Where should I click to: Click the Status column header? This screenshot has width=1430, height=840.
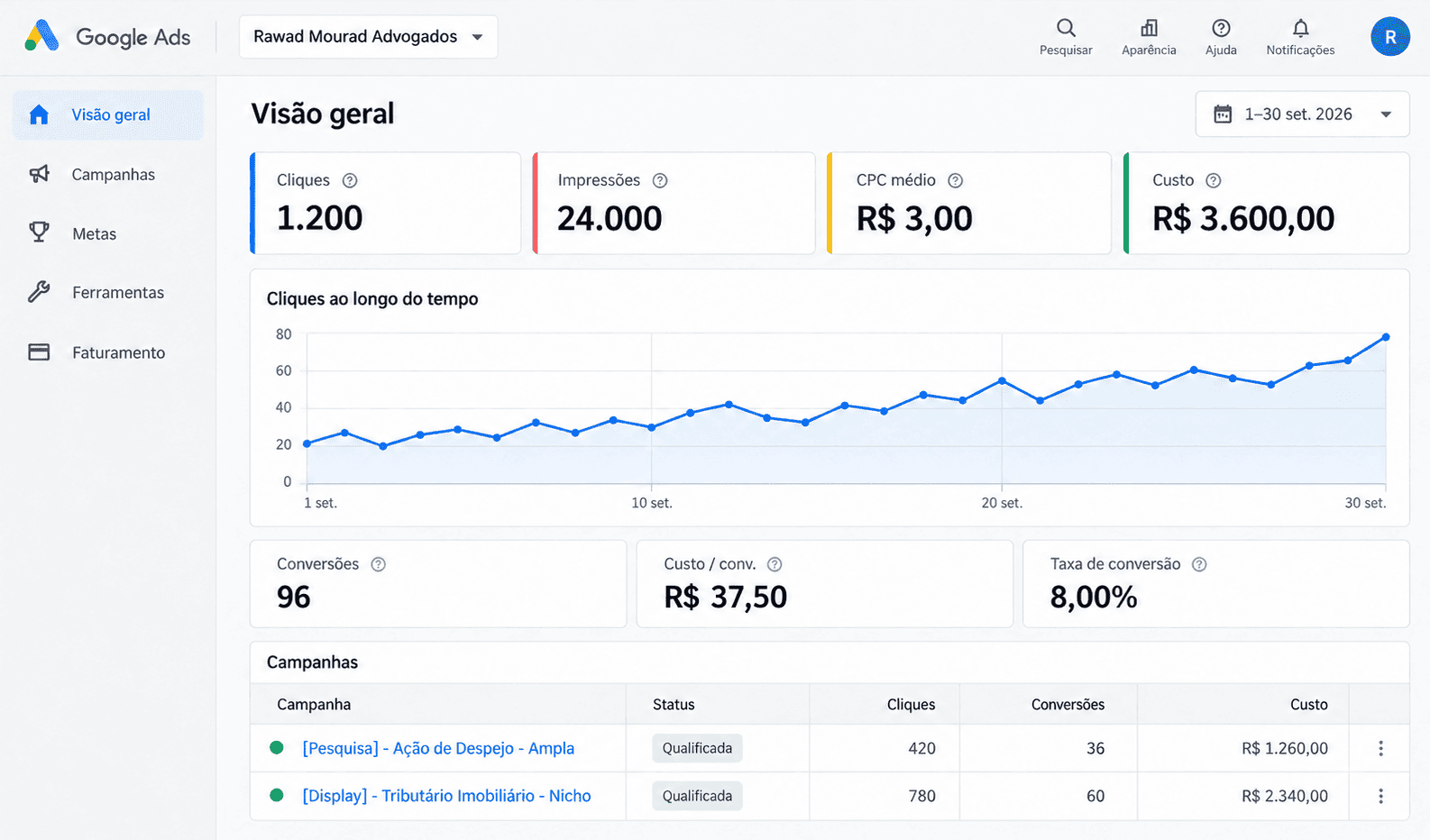(x=674, y=705)
